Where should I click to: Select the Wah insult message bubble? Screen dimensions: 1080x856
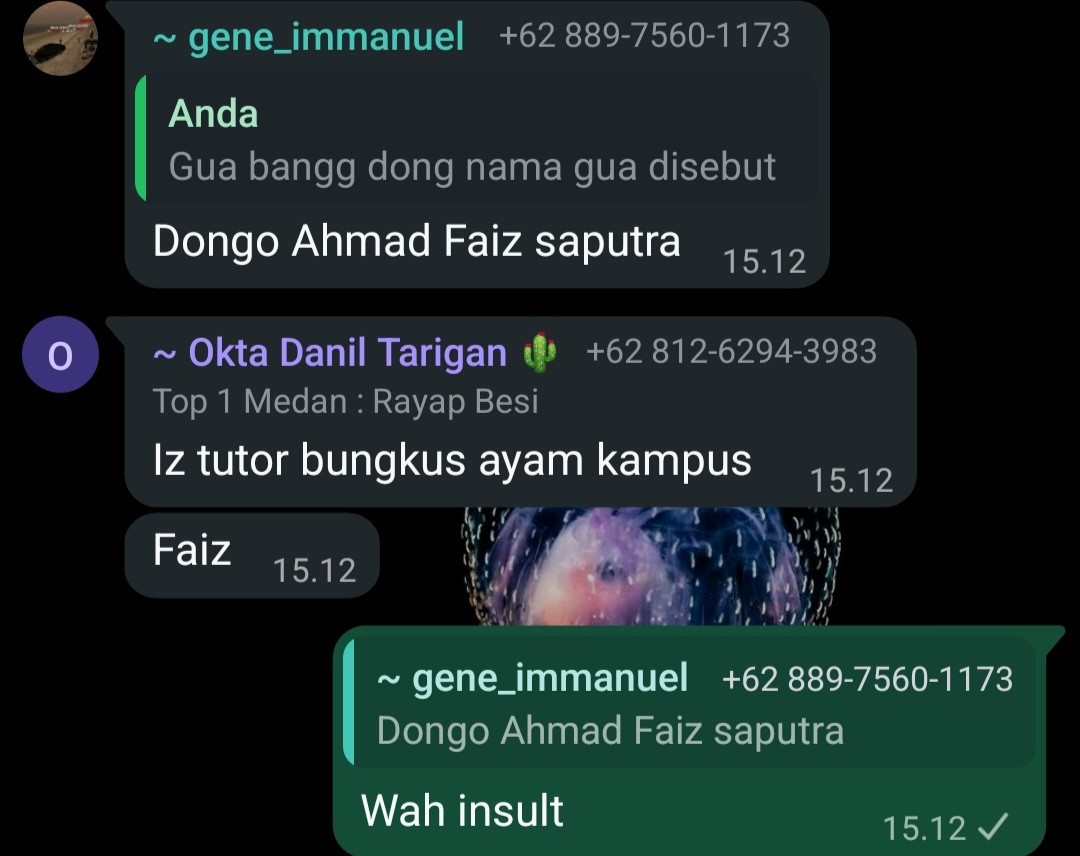click(x=689, y=741)
